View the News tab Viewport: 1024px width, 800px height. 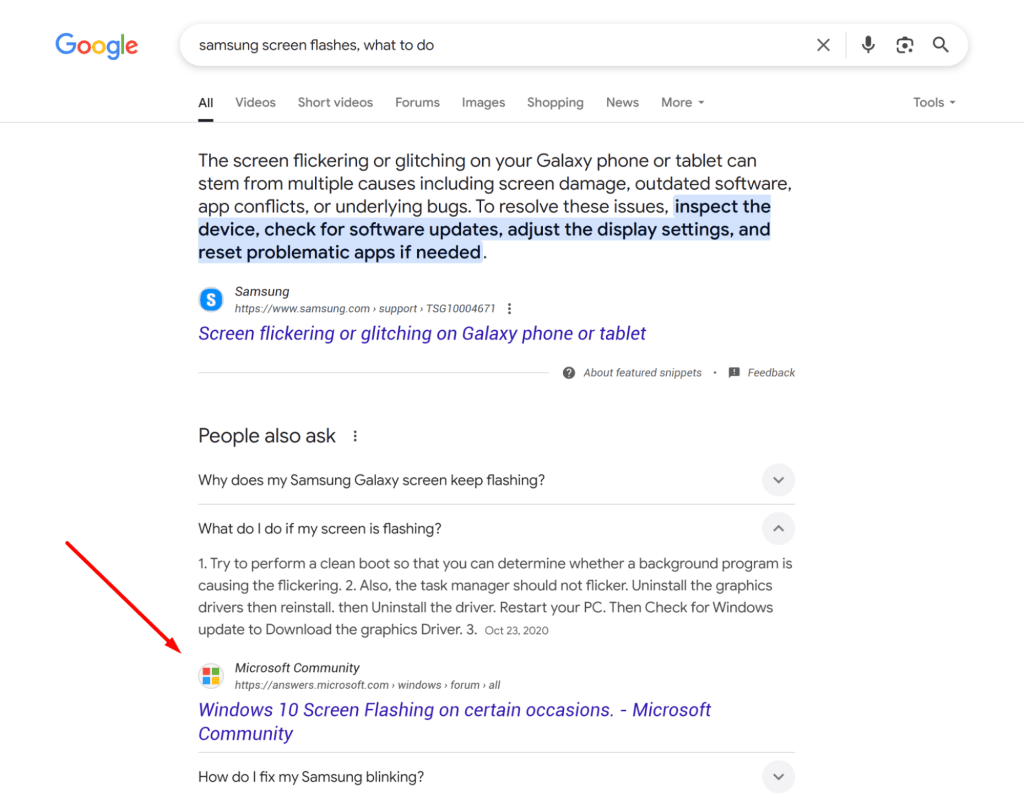[x=622, y=103]
